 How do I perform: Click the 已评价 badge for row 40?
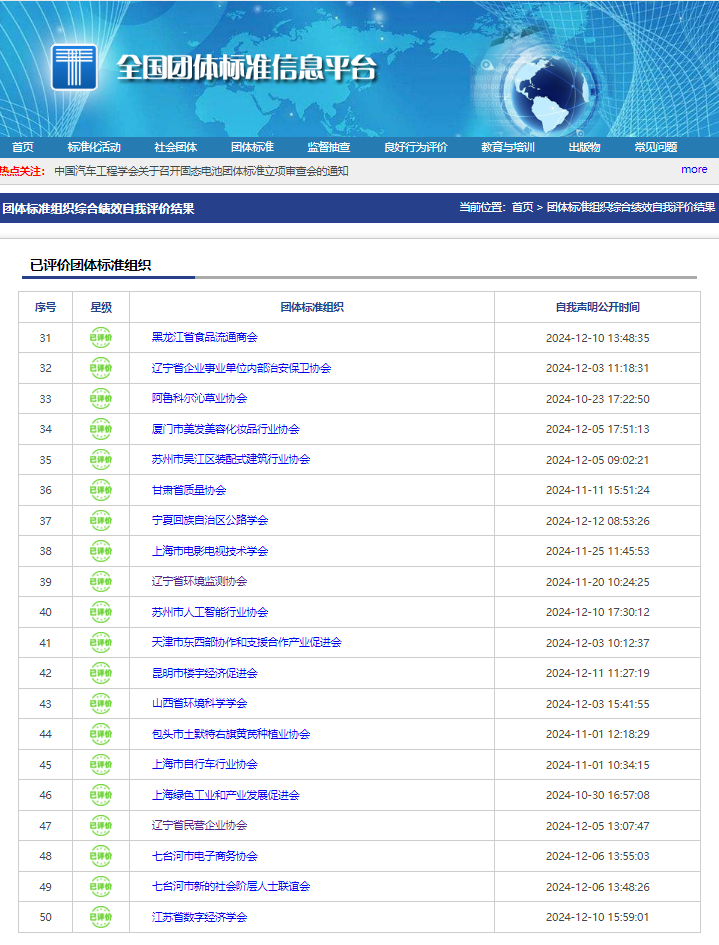point(101,612)
